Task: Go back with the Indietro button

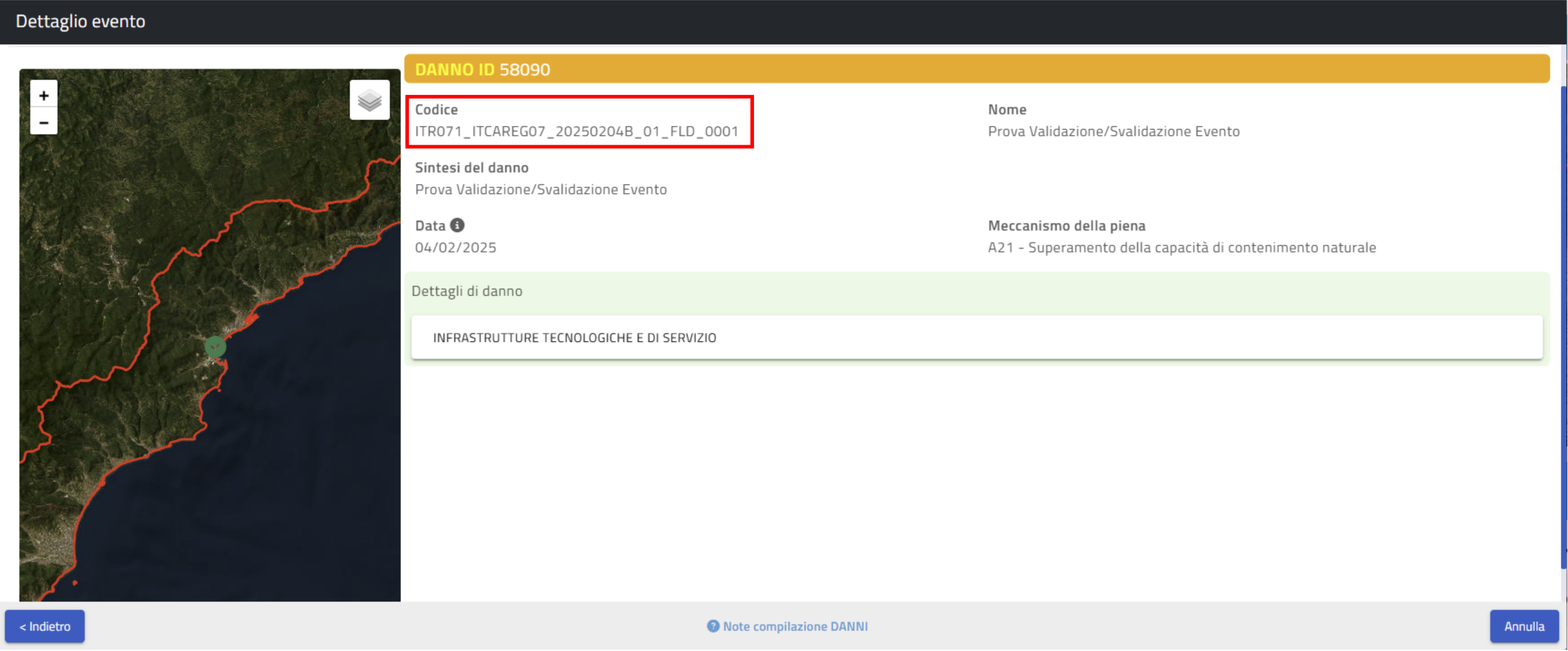Action: tap(45, 626)
